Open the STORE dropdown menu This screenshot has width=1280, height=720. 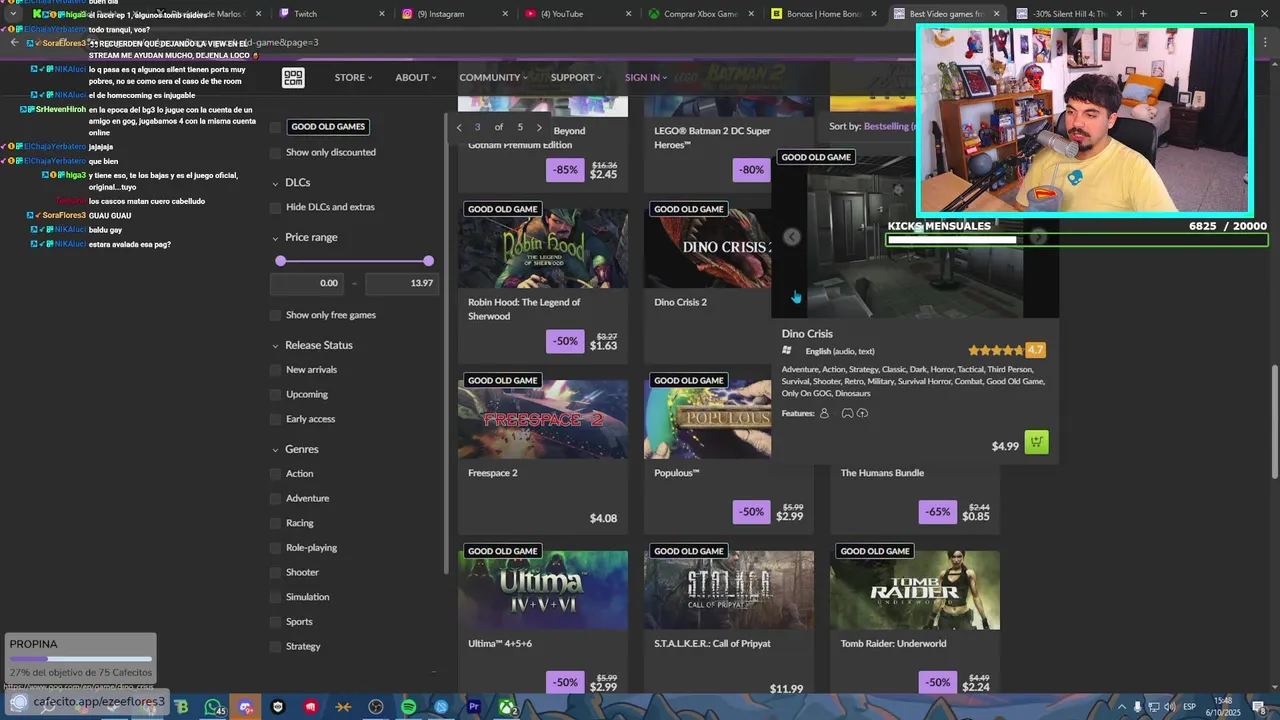pyautogui.click(x=353, y=77)
